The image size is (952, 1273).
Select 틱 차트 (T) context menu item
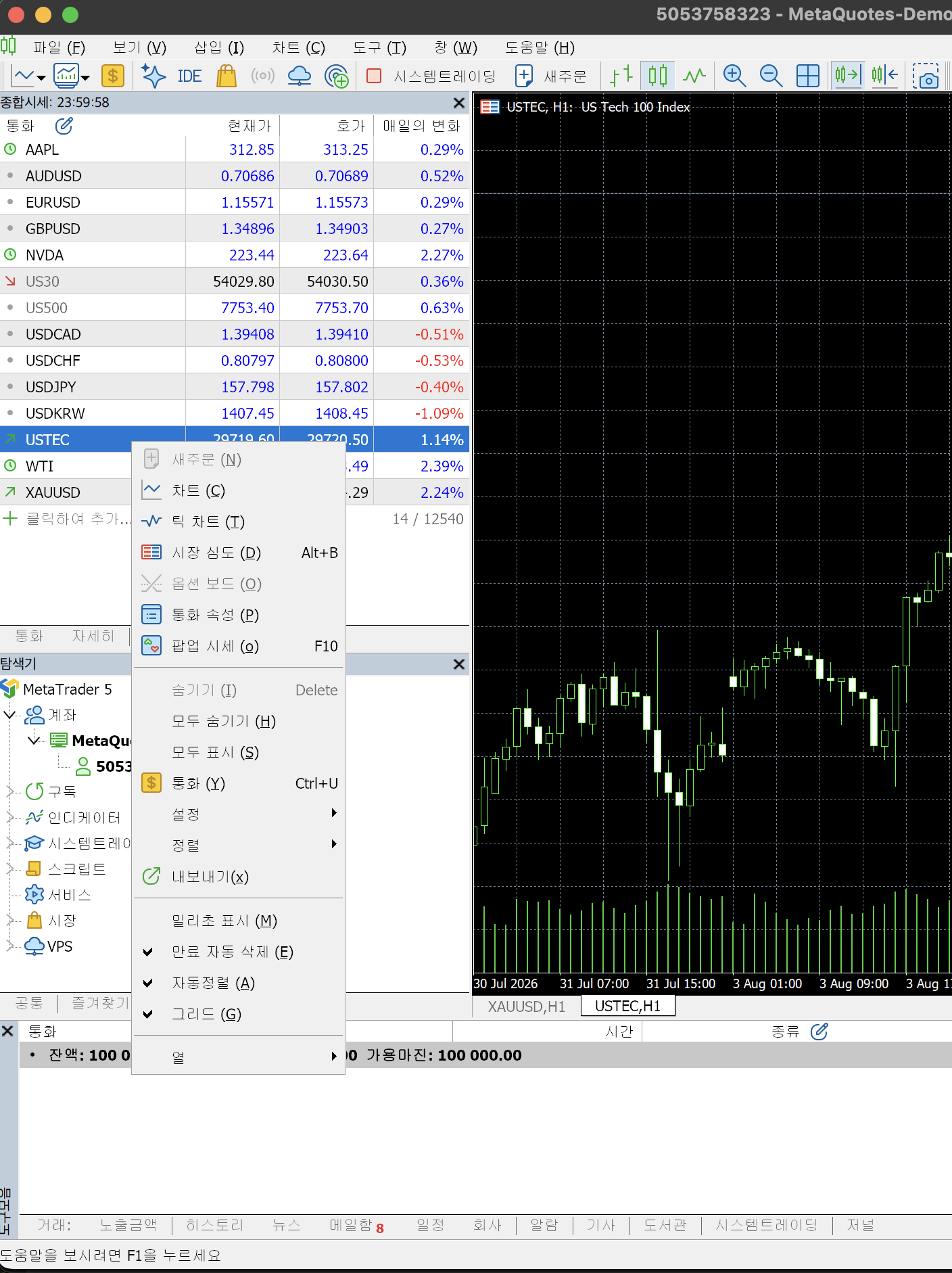pyautogui.click(x=239, y=522)
